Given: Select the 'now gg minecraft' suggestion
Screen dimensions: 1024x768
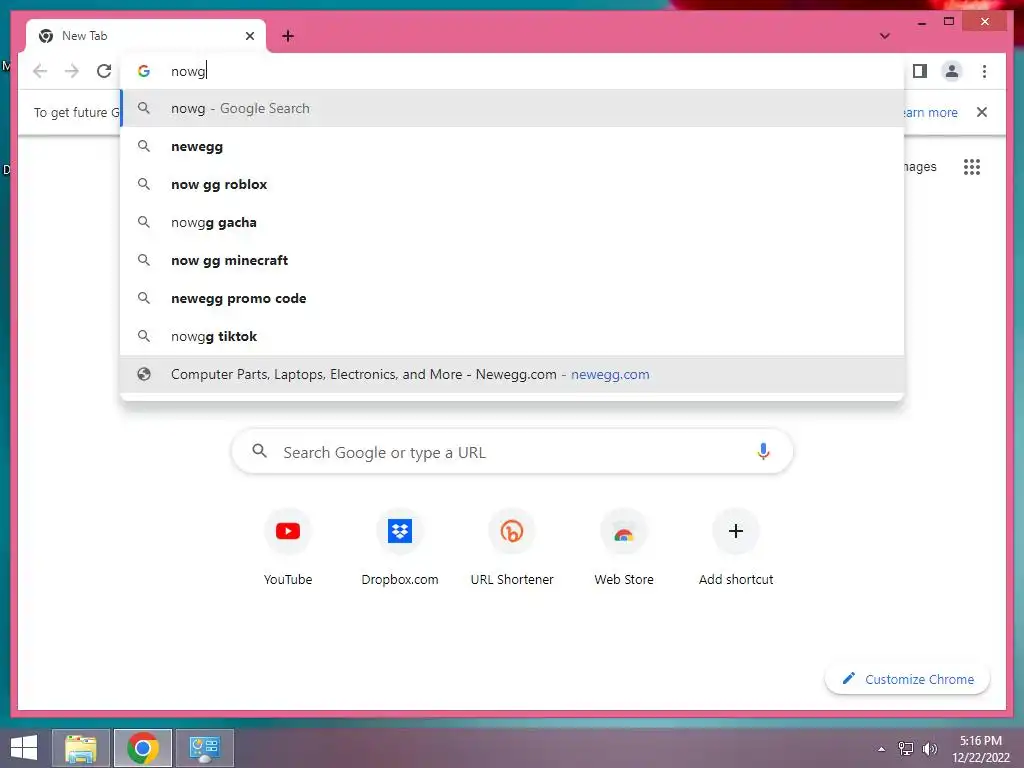Looking at the screenshot, I should [513, 260].
